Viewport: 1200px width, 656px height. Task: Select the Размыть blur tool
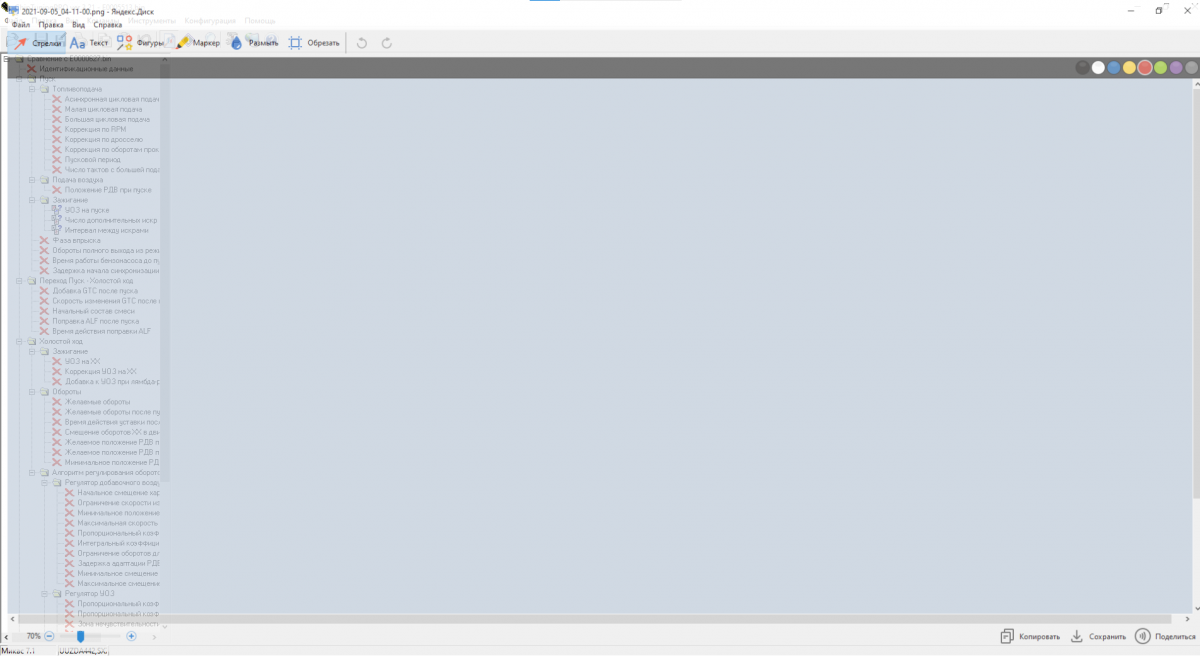click(254, 43)
